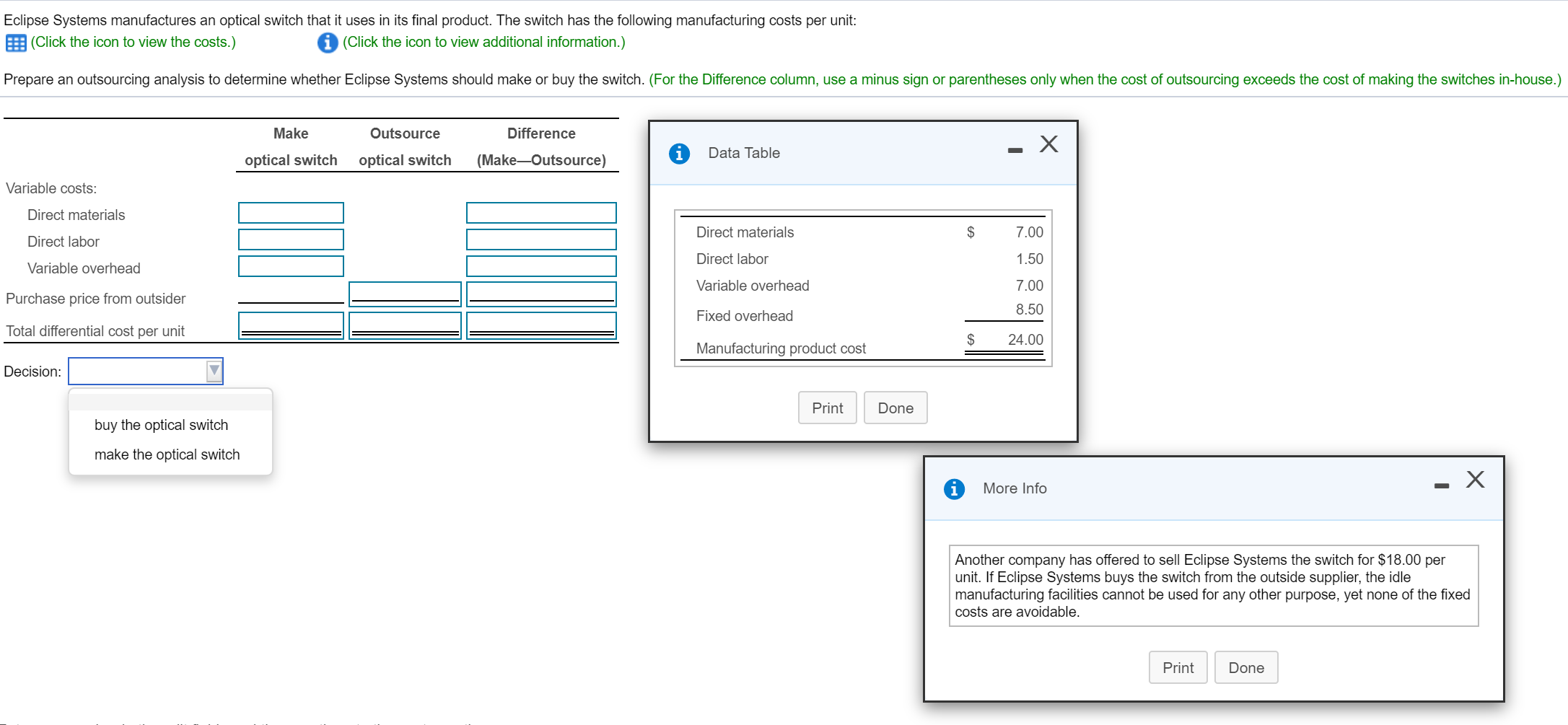
Task: Focus Purchase price Outsource input field
Action: (x=406, y=294)
